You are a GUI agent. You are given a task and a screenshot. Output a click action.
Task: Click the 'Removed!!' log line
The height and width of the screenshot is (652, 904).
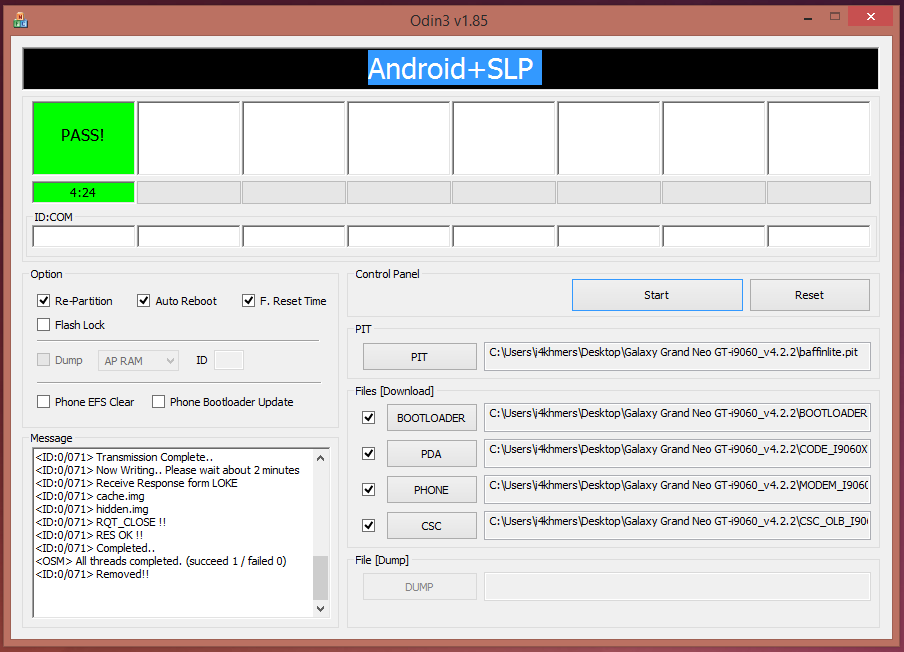(x=92, y=574)
